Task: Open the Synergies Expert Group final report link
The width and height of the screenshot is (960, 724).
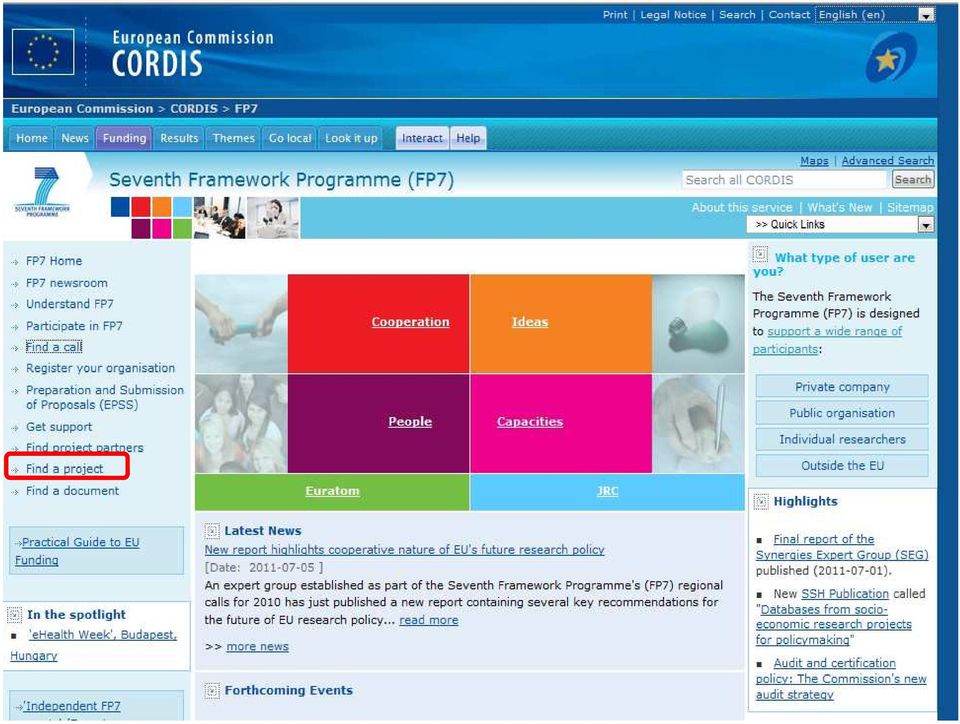Action: (842, 547)
